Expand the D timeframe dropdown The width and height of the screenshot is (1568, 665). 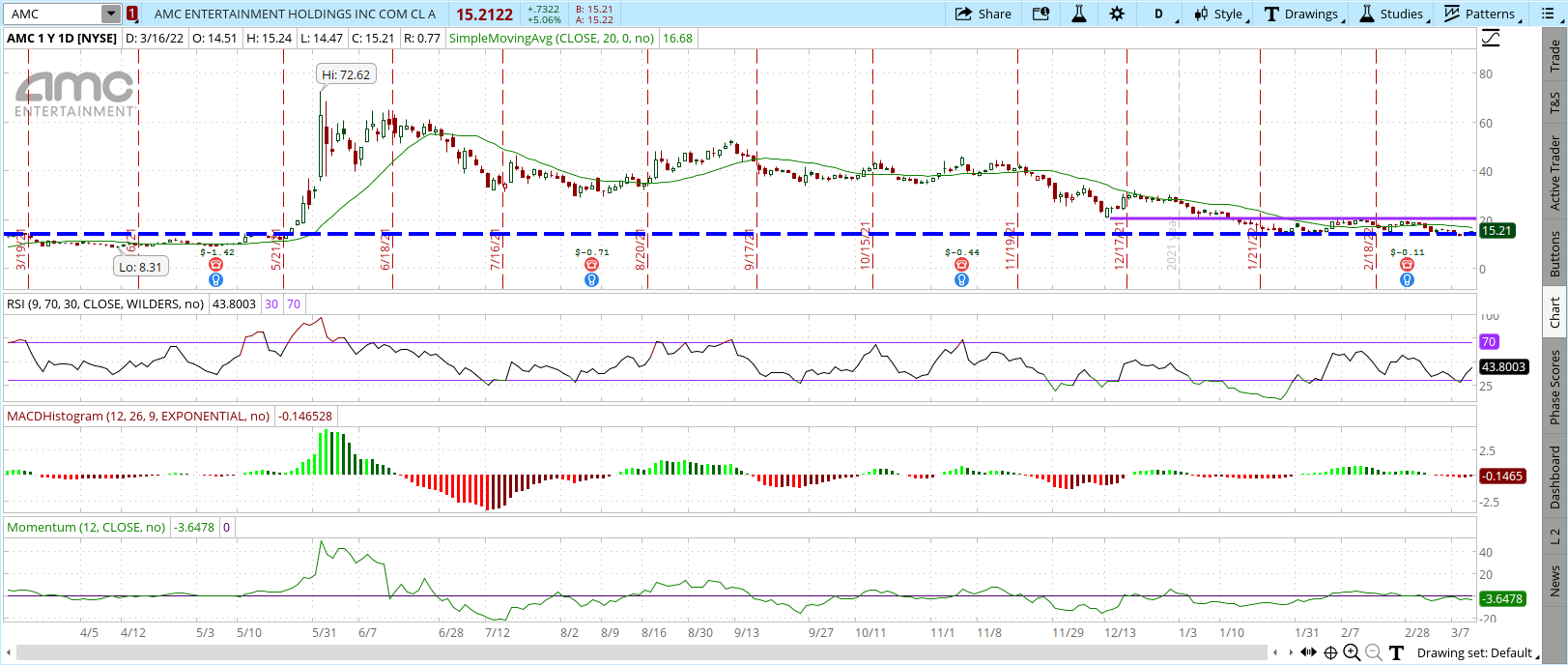1163,14
